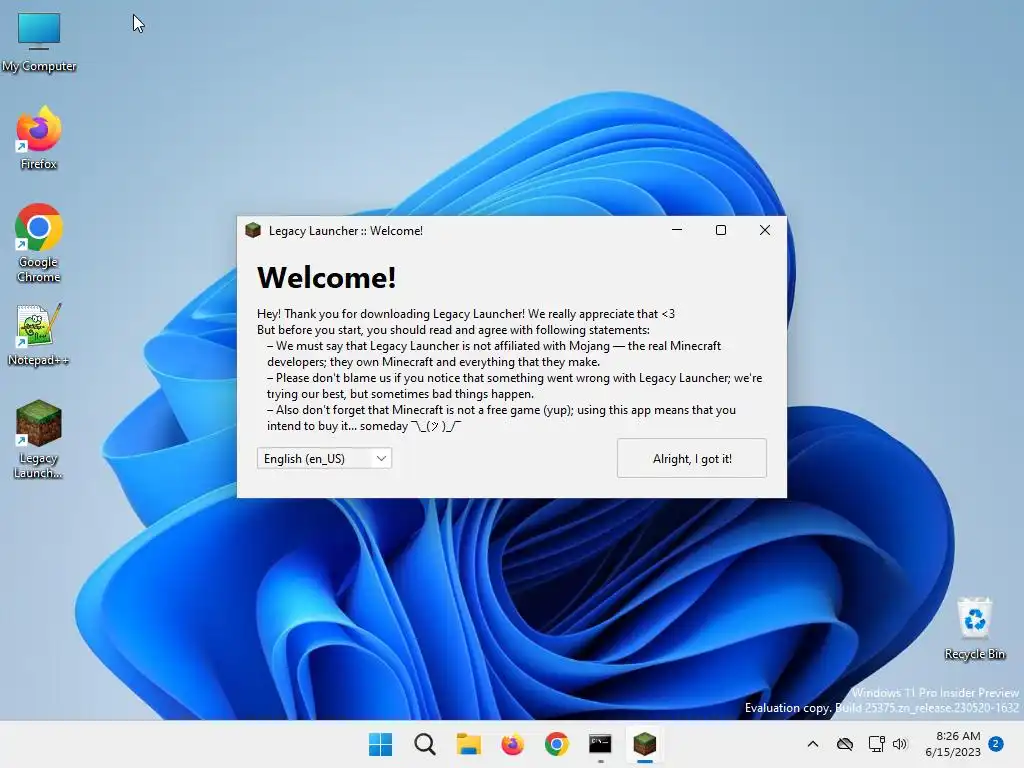Select the Recycle Bin desktop icon
The height and width of the screenshot is (768, 1024).
point(975,629)
